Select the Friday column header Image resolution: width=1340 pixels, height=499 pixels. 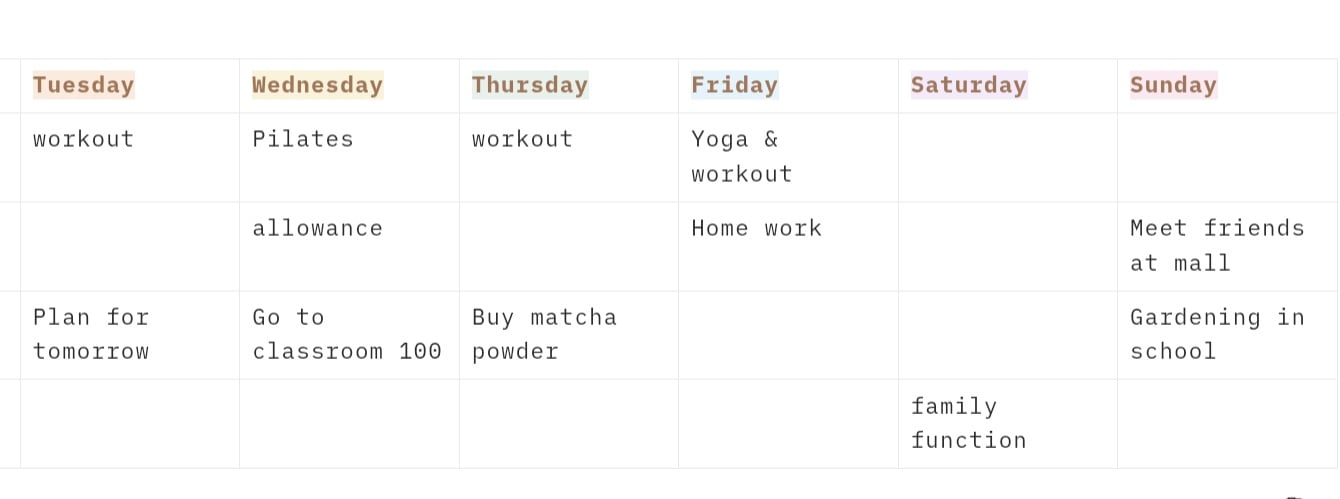734,85
